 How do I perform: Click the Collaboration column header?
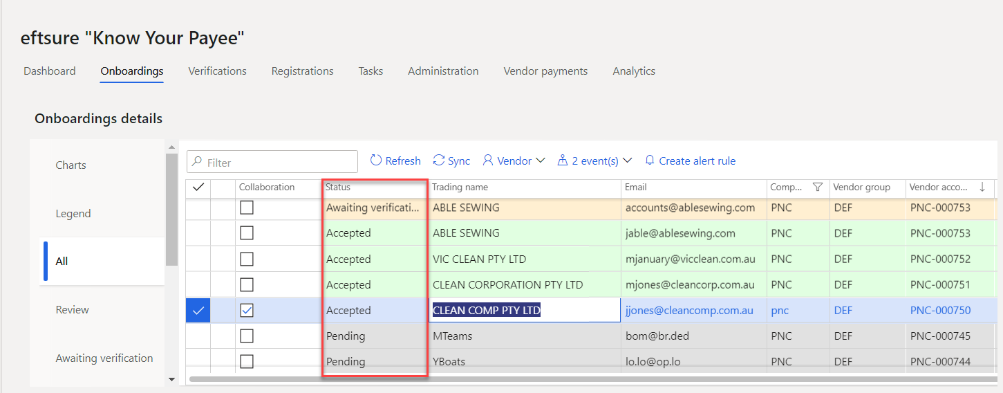(267, 187)
